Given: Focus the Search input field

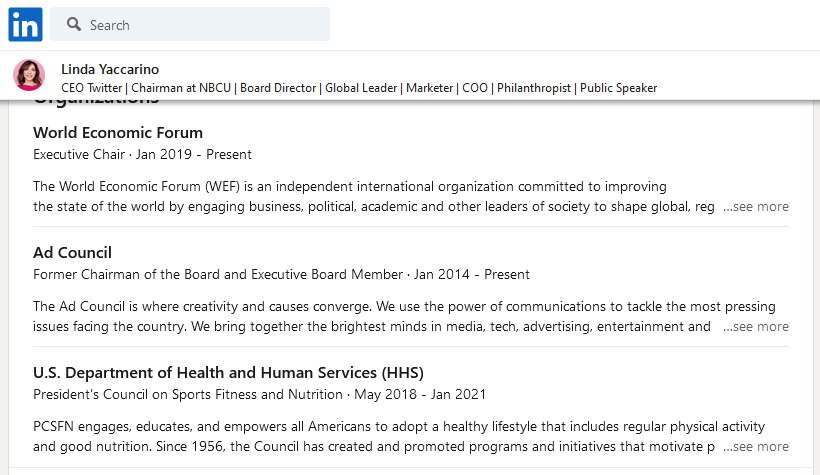Looking at the screenshot, I should pyautogui.click(x=190, y=25).
